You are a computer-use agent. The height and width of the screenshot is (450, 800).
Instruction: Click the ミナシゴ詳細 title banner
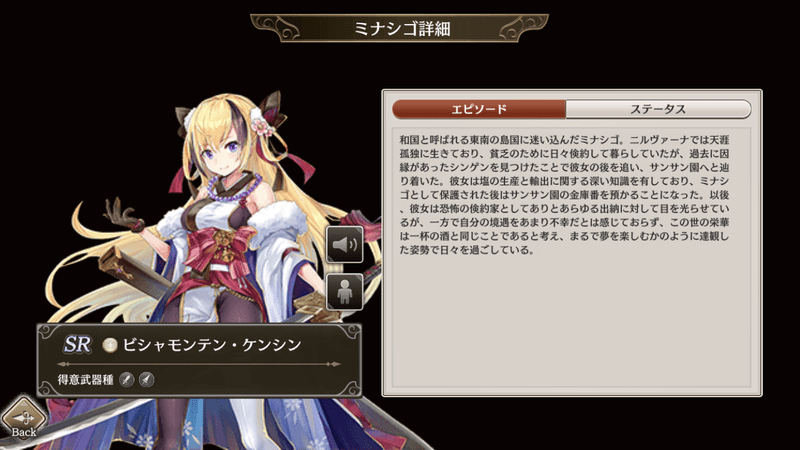tap(400, 29)
